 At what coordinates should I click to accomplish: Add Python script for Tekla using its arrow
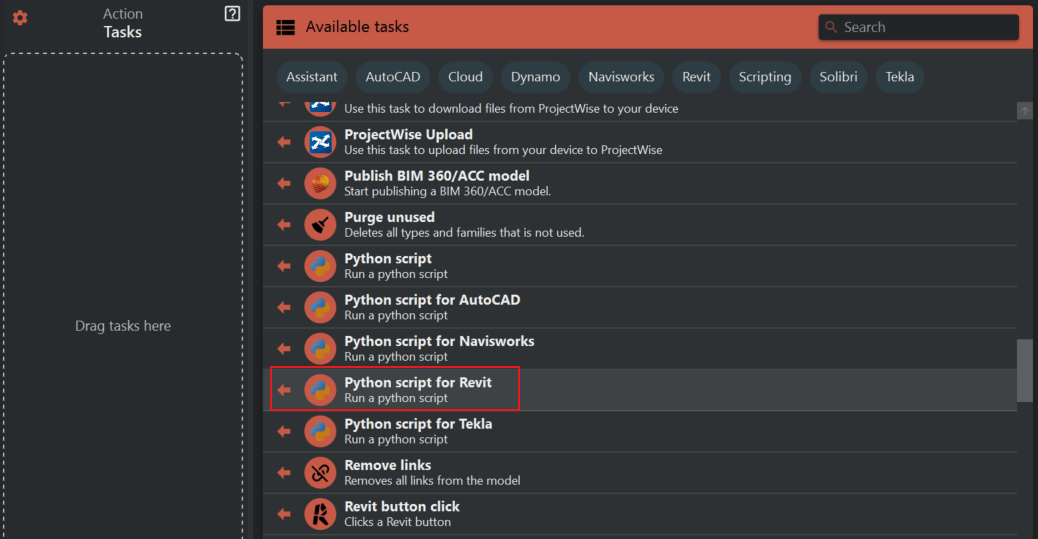tap(284, 431)
